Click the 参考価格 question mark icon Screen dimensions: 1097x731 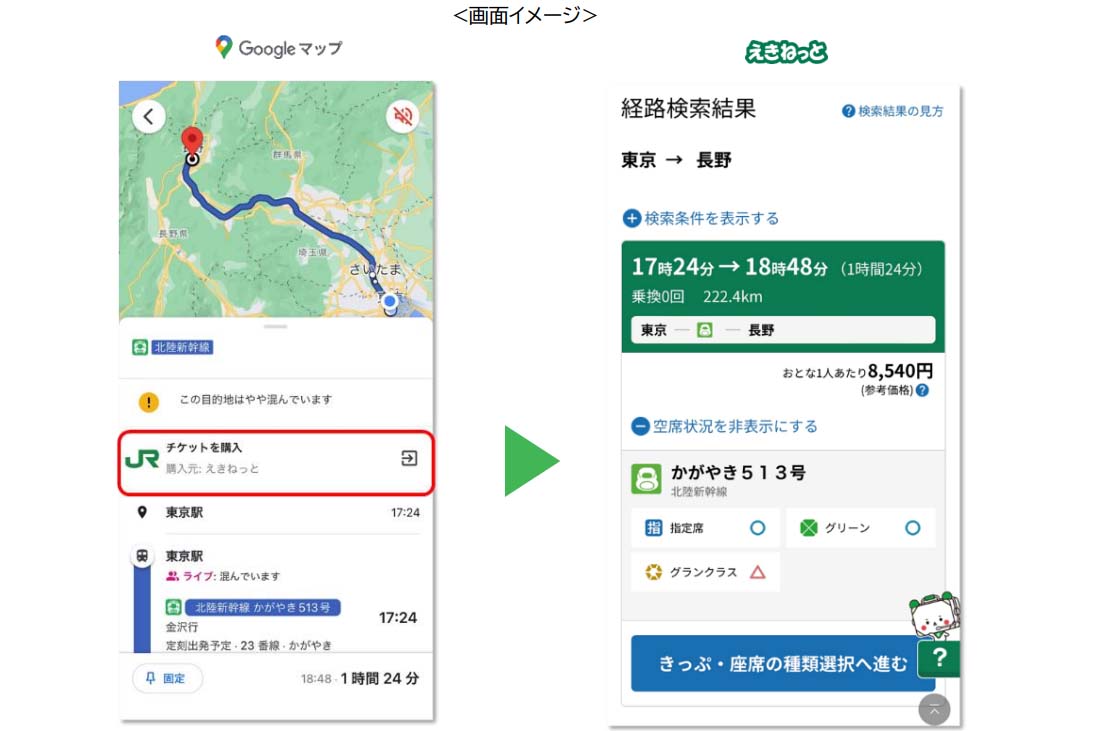[x=922, y=390]
